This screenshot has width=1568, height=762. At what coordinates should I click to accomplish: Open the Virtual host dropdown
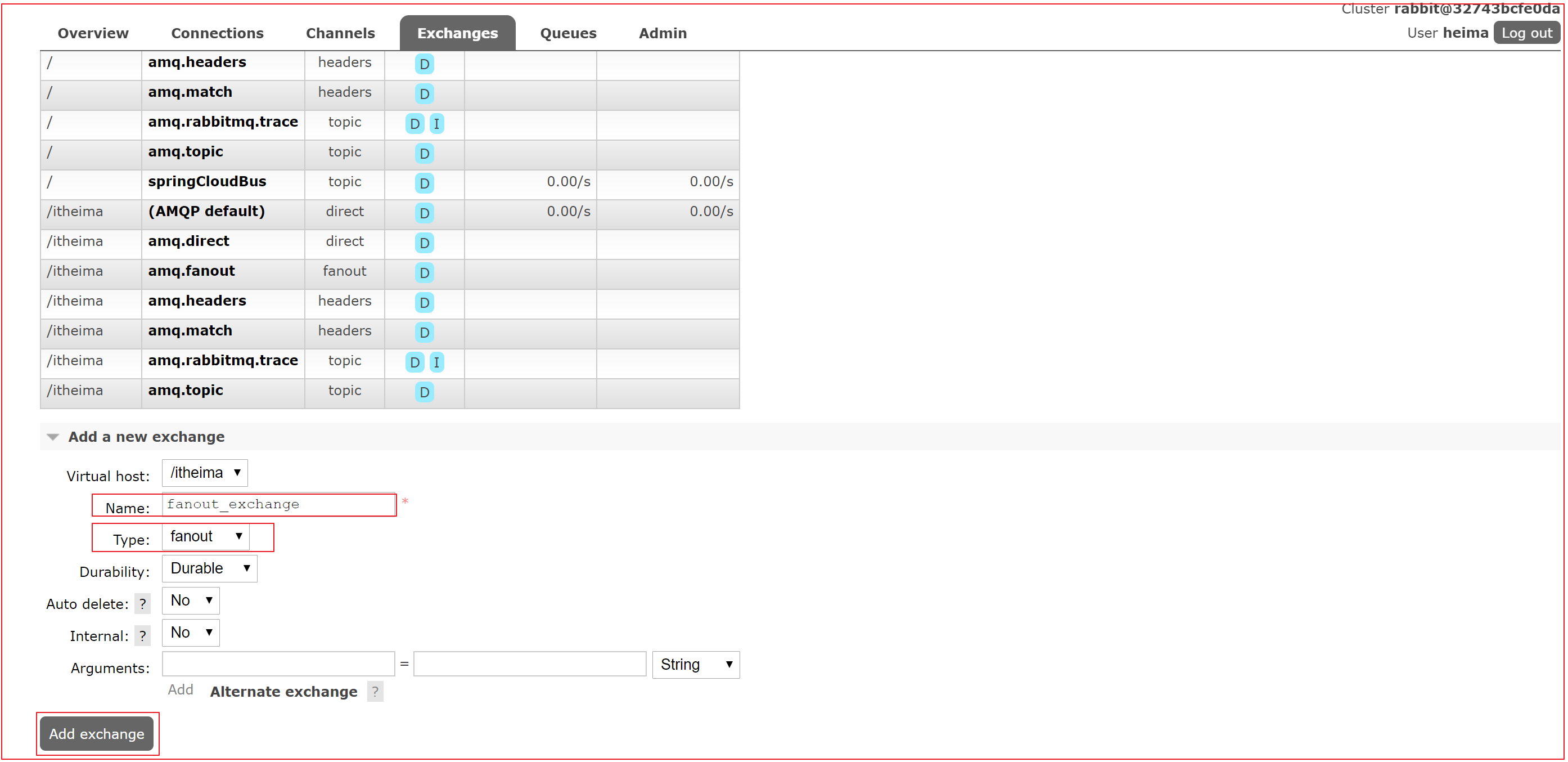click(x=205, y=473)
